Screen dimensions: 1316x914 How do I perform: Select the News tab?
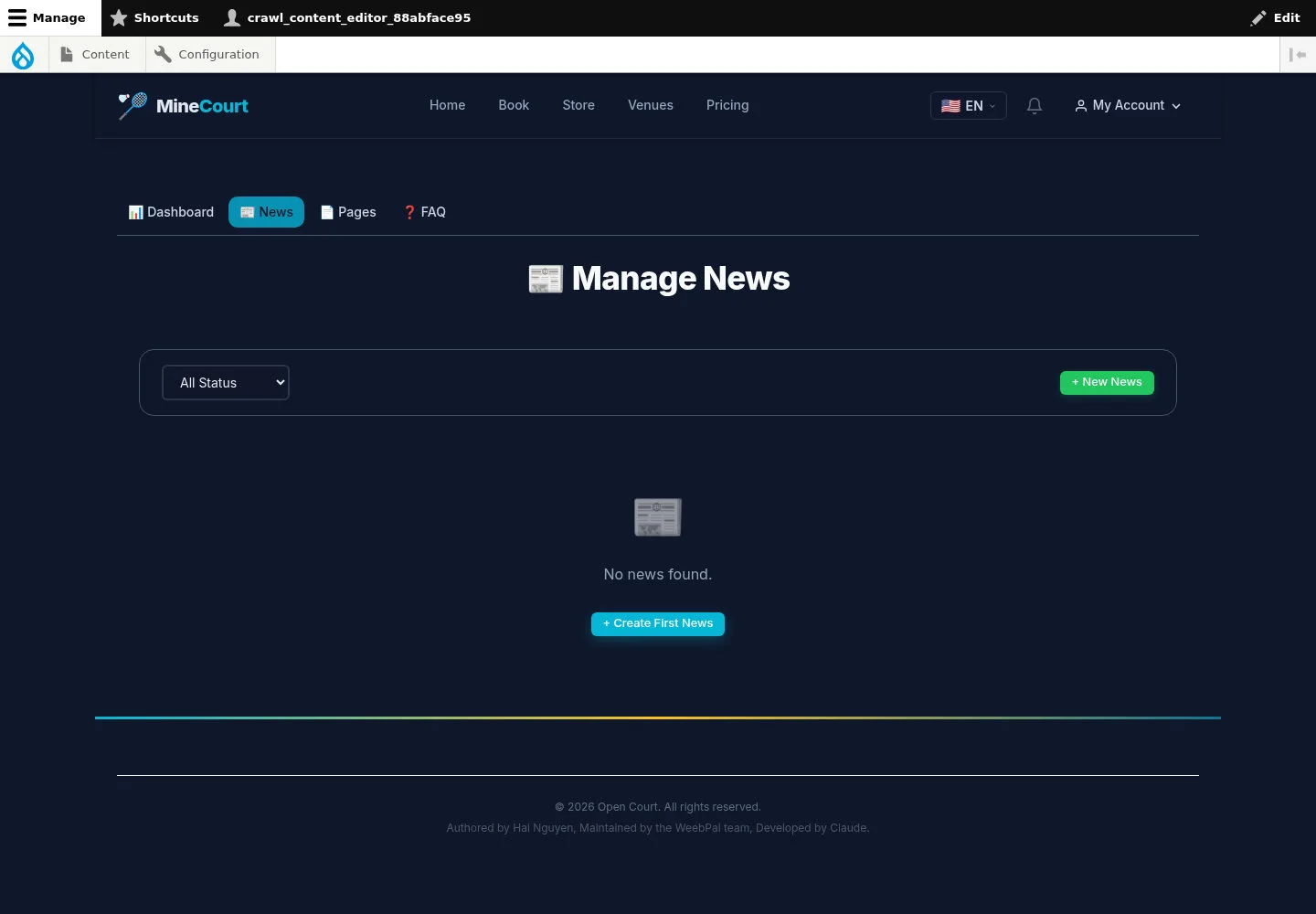click(x=266, y=212)
